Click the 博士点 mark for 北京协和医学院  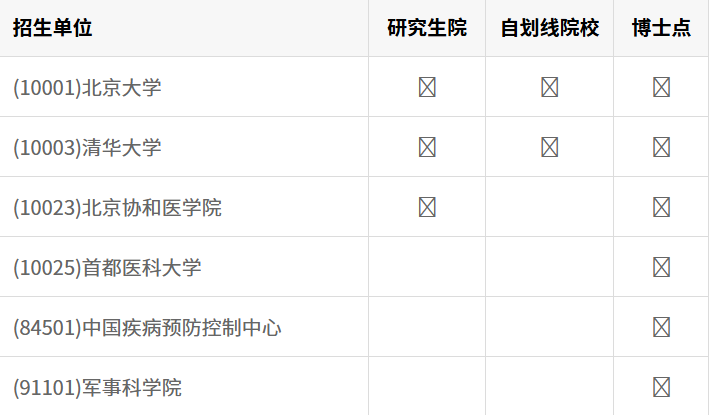pyautogui.click(x=661, y=207)
